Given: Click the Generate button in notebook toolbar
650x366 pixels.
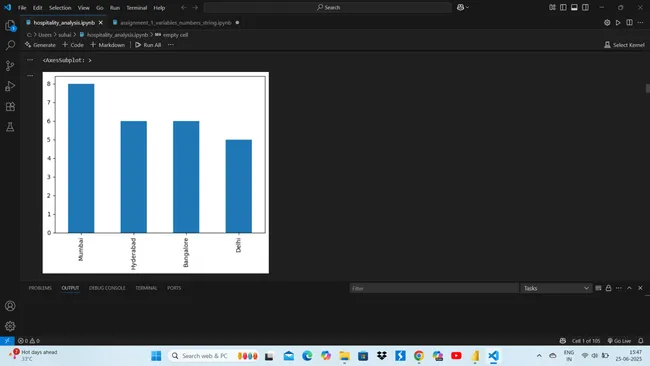Looking at the screenshot, I should pyautogui.click(x=40, y=45).
